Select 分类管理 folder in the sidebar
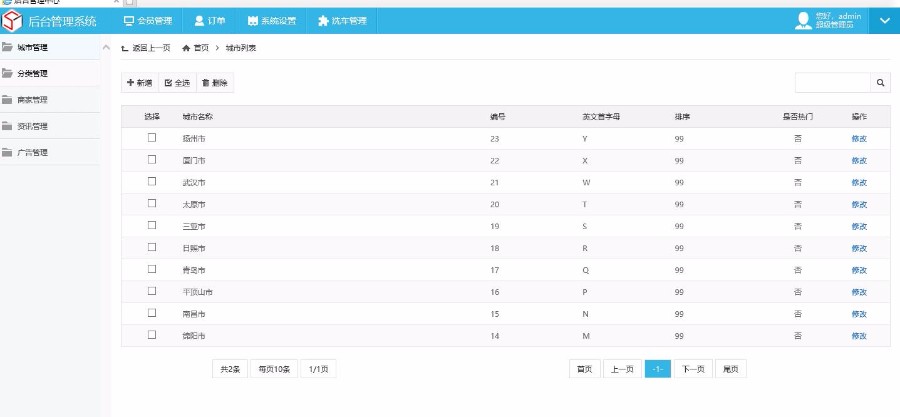Image resolution: width=900 pixels, height=417 pixels. click(49, 73)
